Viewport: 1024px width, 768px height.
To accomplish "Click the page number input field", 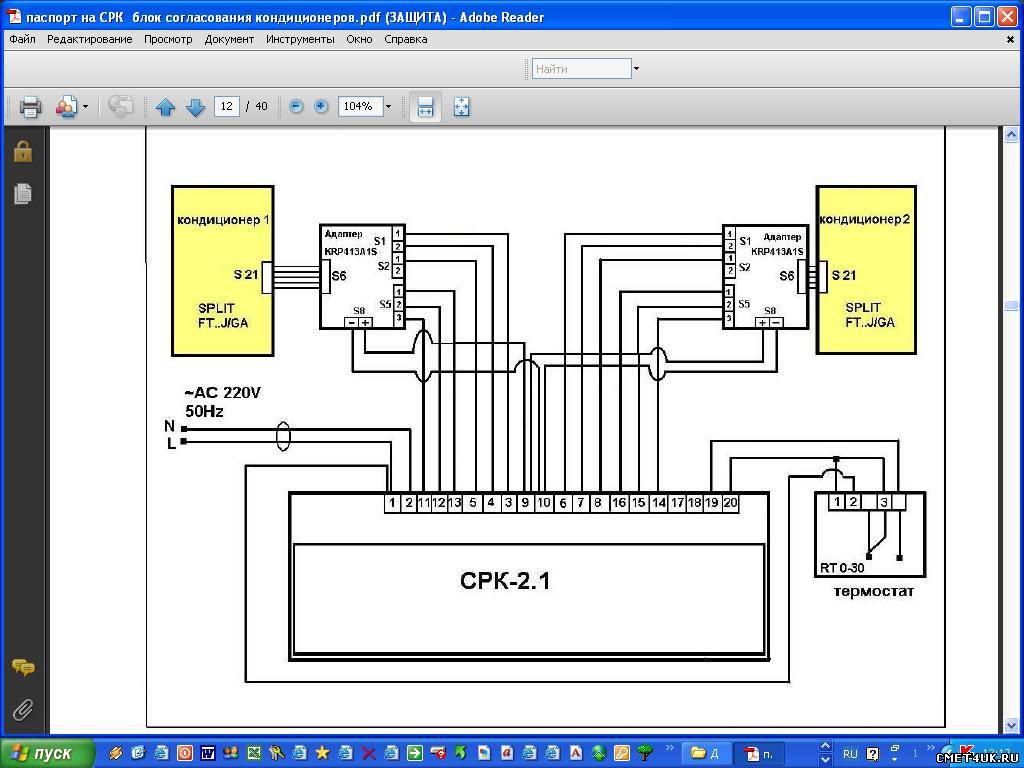I will click(x=226, y=106).
